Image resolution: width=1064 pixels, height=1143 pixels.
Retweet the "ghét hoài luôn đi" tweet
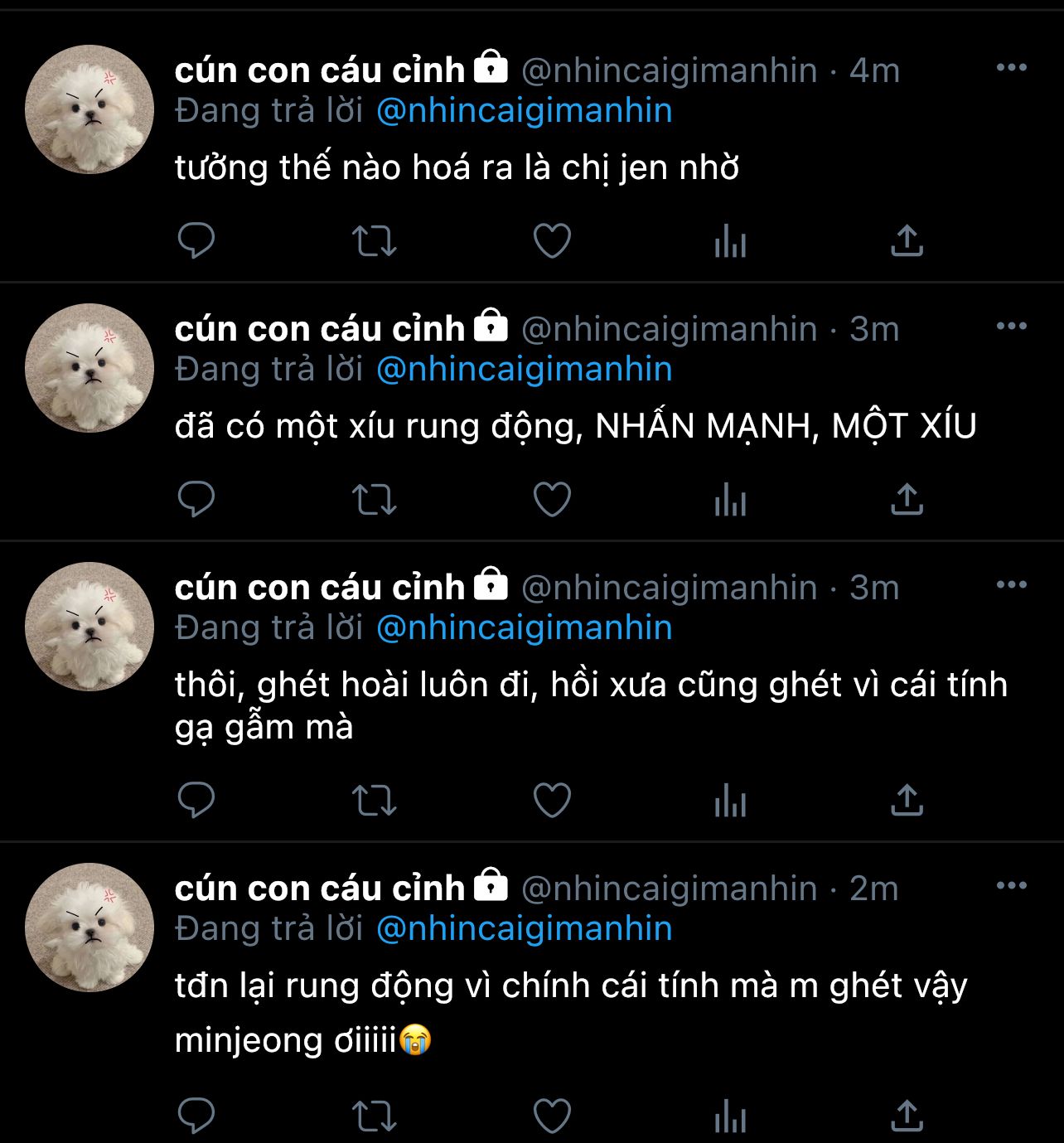coord(375,801)
